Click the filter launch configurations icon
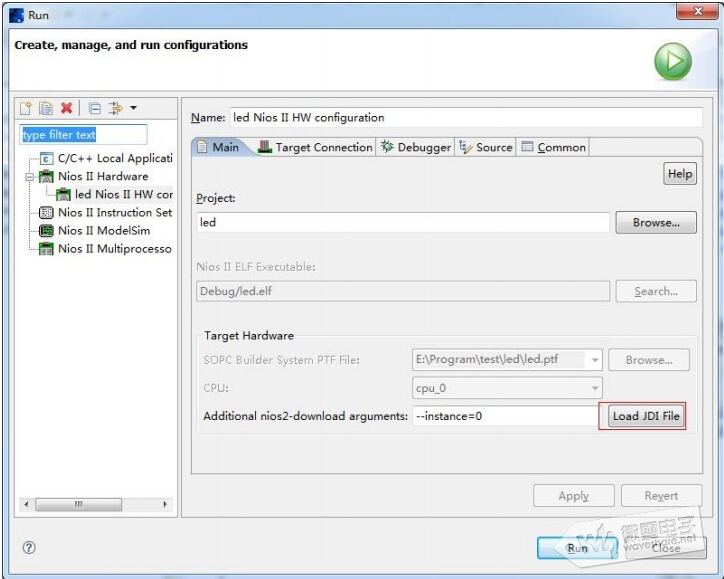 [x=115, y=108]
